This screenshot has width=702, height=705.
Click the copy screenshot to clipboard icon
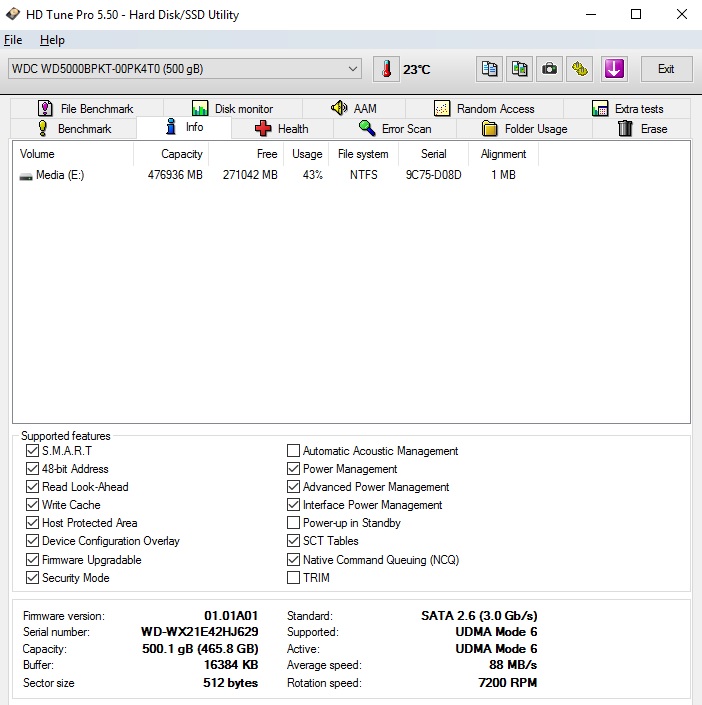point(519,69)
